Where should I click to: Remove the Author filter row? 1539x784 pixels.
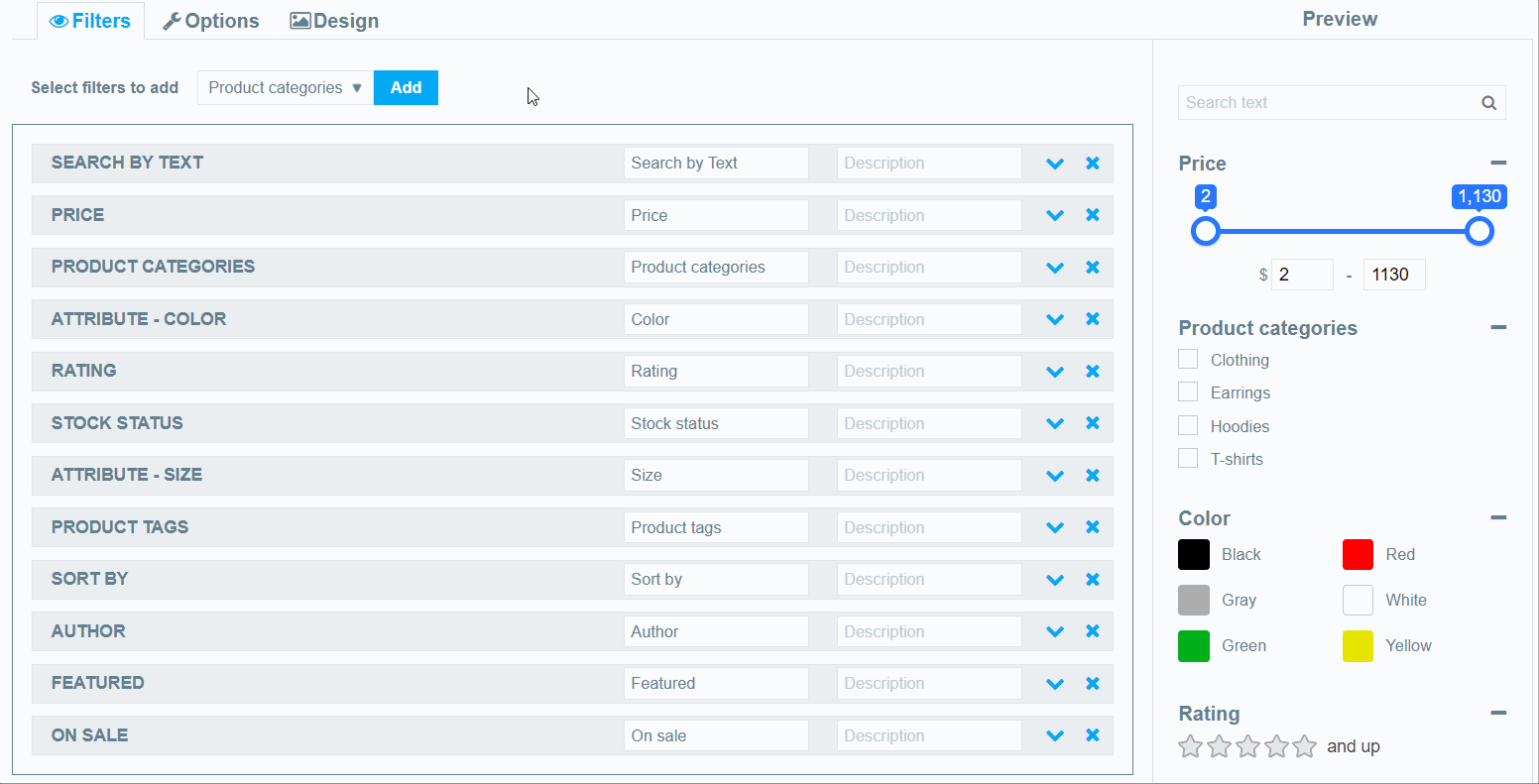point(1093,631)
